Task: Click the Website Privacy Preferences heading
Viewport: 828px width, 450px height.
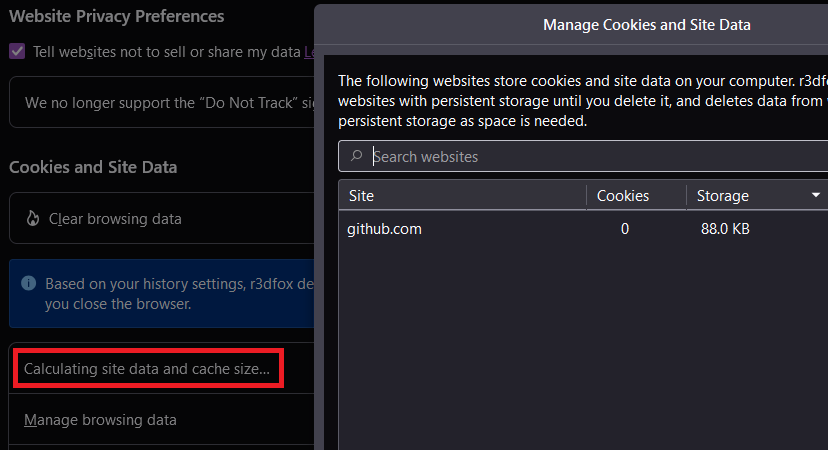Action: tap(116, 16)
